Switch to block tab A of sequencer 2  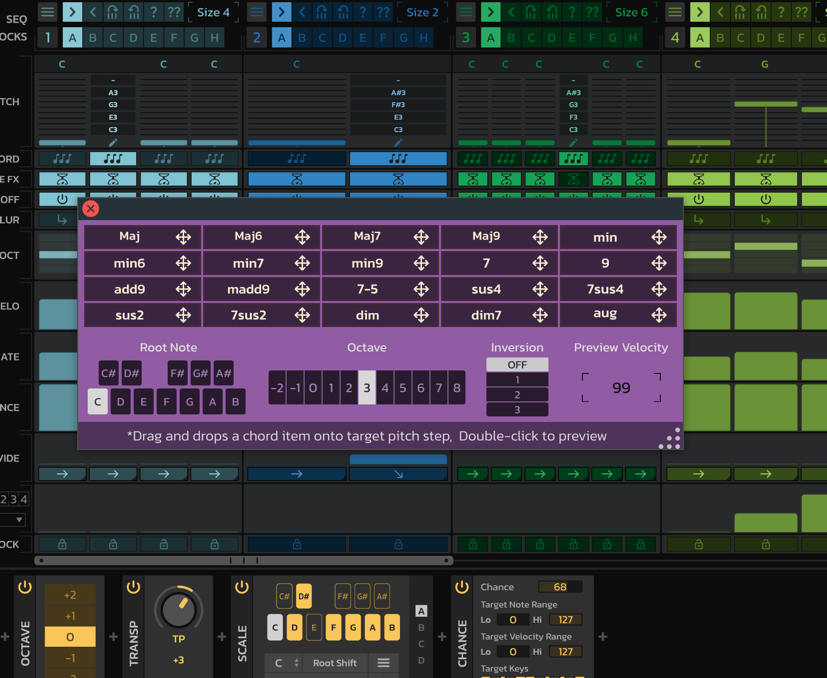click(281, 36)
